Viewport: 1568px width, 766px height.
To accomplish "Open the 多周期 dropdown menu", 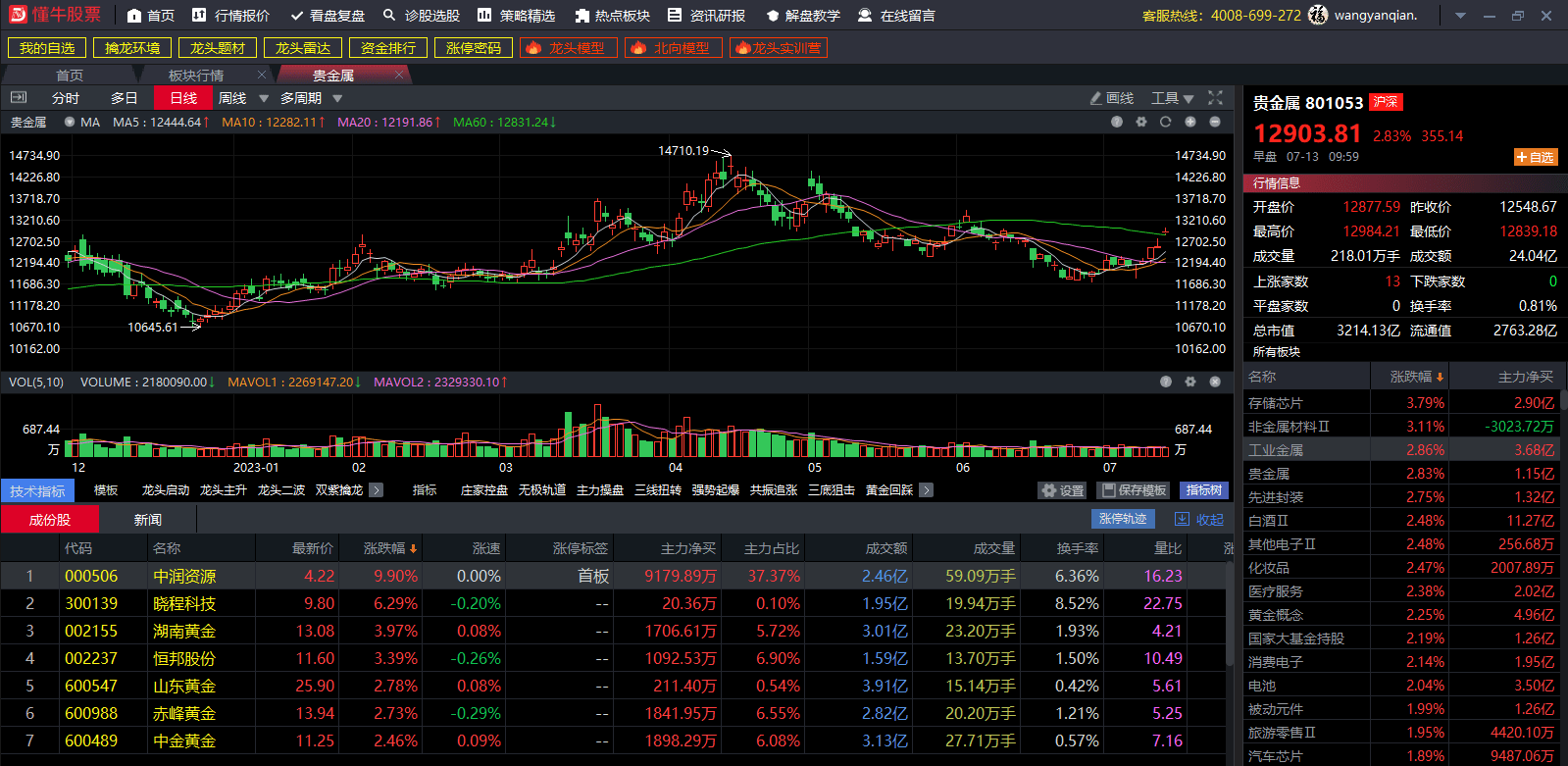I will tap(337, 99).
